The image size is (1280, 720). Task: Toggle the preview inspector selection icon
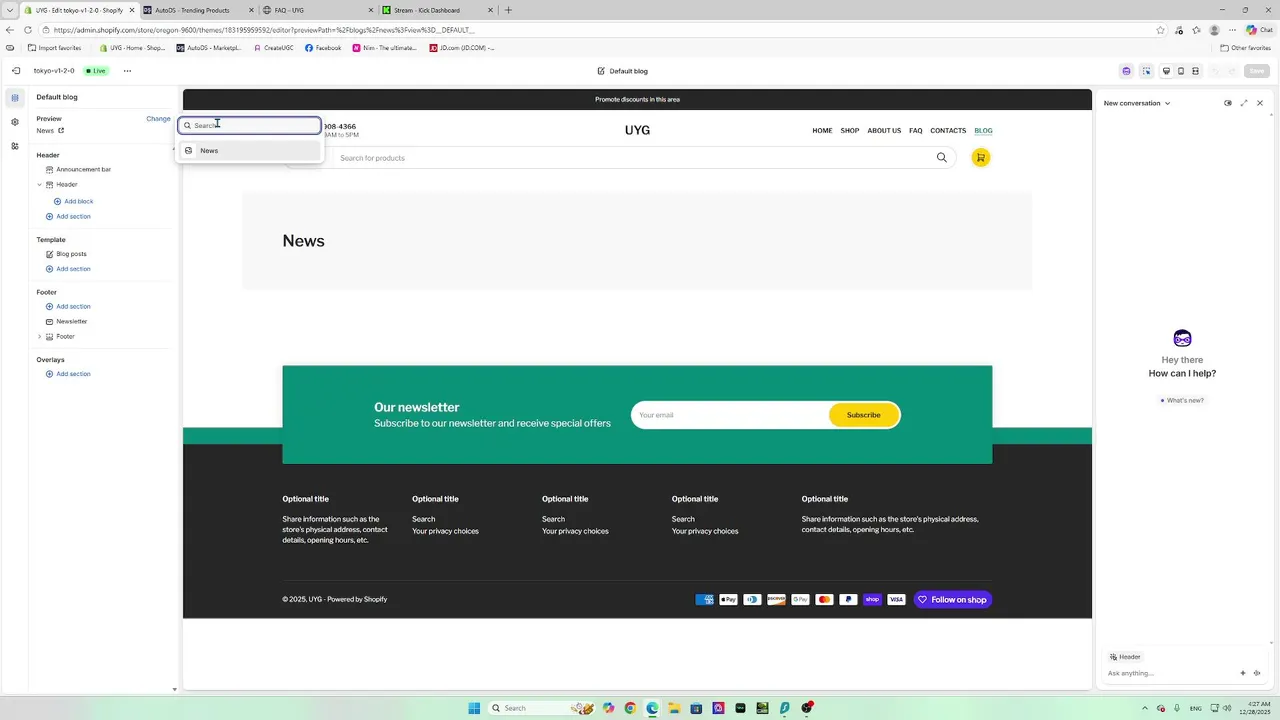coord(1146,71)
